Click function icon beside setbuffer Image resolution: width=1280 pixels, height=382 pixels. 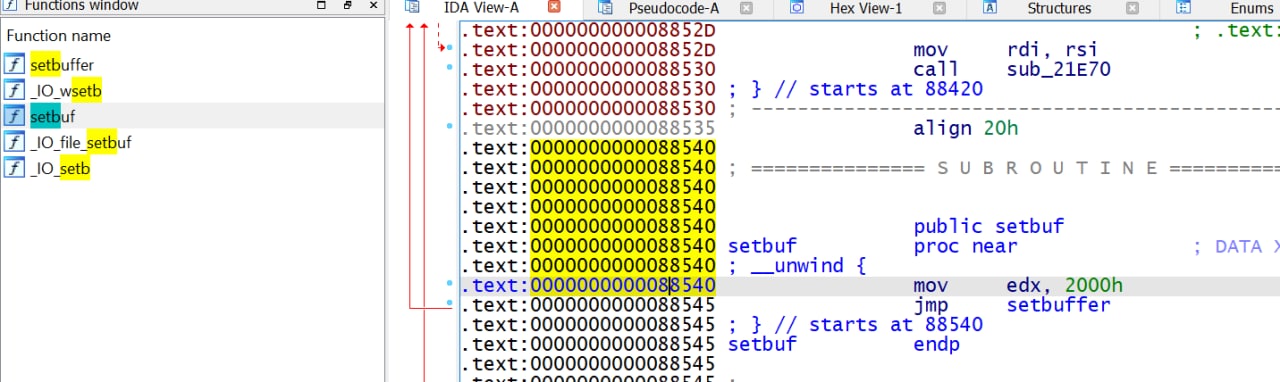pyautogui.click(x=15, y=65)
